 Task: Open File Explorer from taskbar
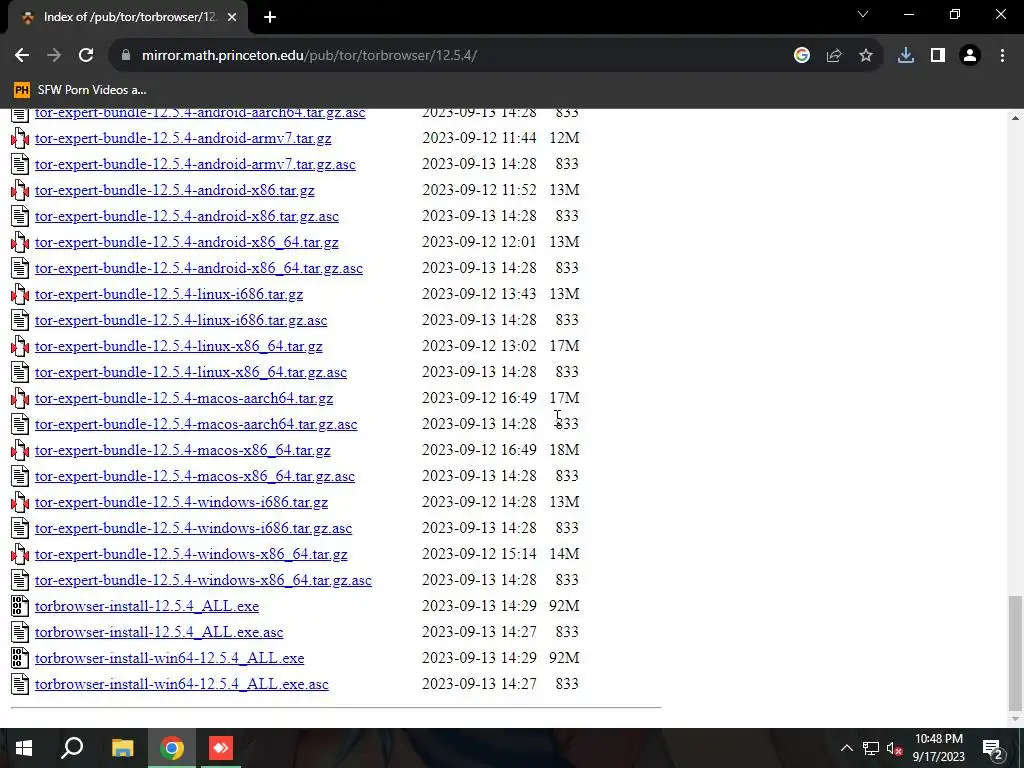(122, 748)
